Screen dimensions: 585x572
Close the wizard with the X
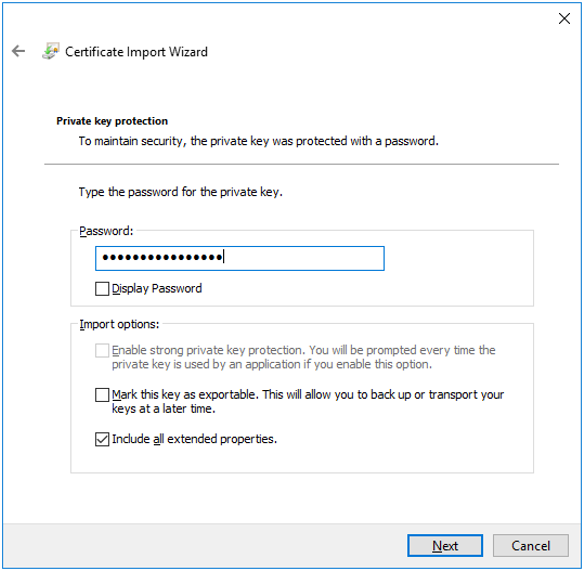(x=564, y=18)
